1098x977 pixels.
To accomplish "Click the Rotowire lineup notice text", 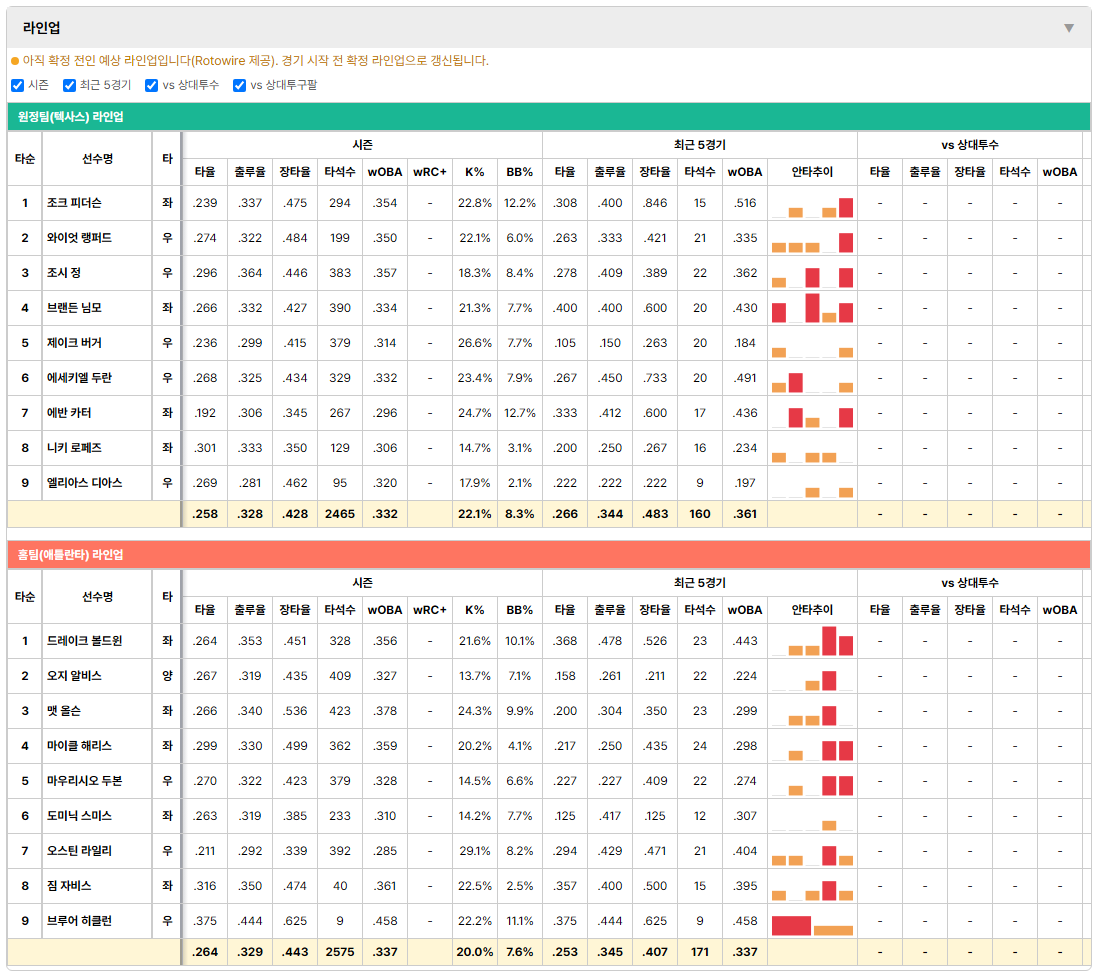I will (x=255, y=61).
